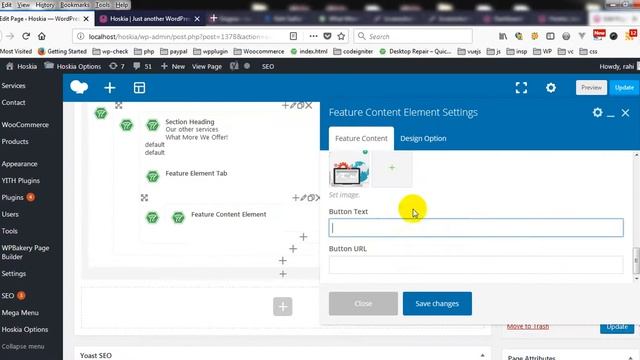Click View Page in the admin bar
The height and width of the screenshot is (360, 640).
[207, 66]
